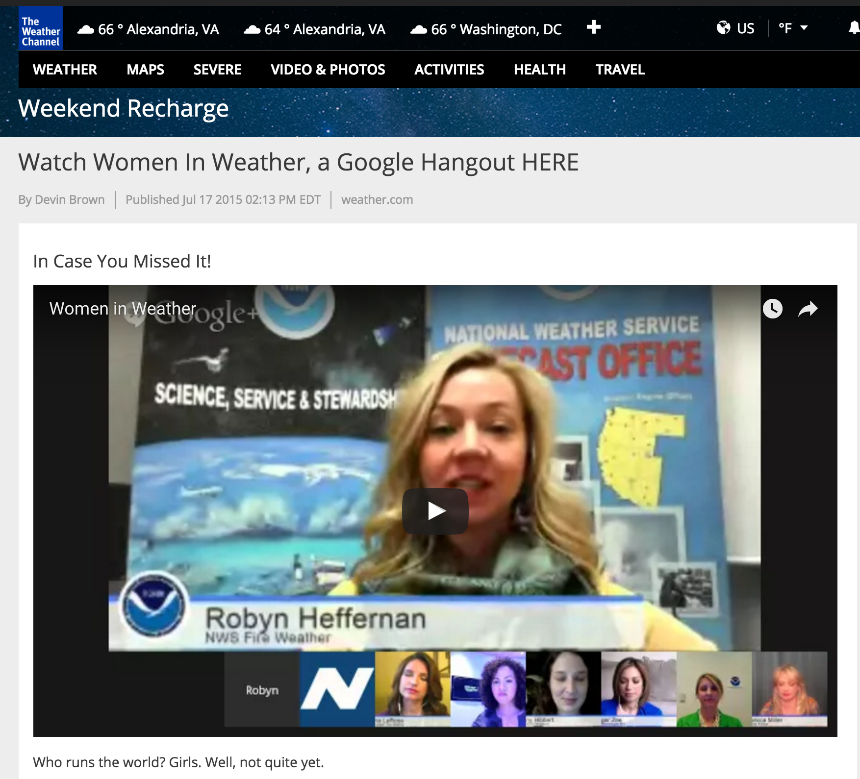Select the blue N logo participant tile
This screenshot has height=779, width=860.
coord(337,690)
